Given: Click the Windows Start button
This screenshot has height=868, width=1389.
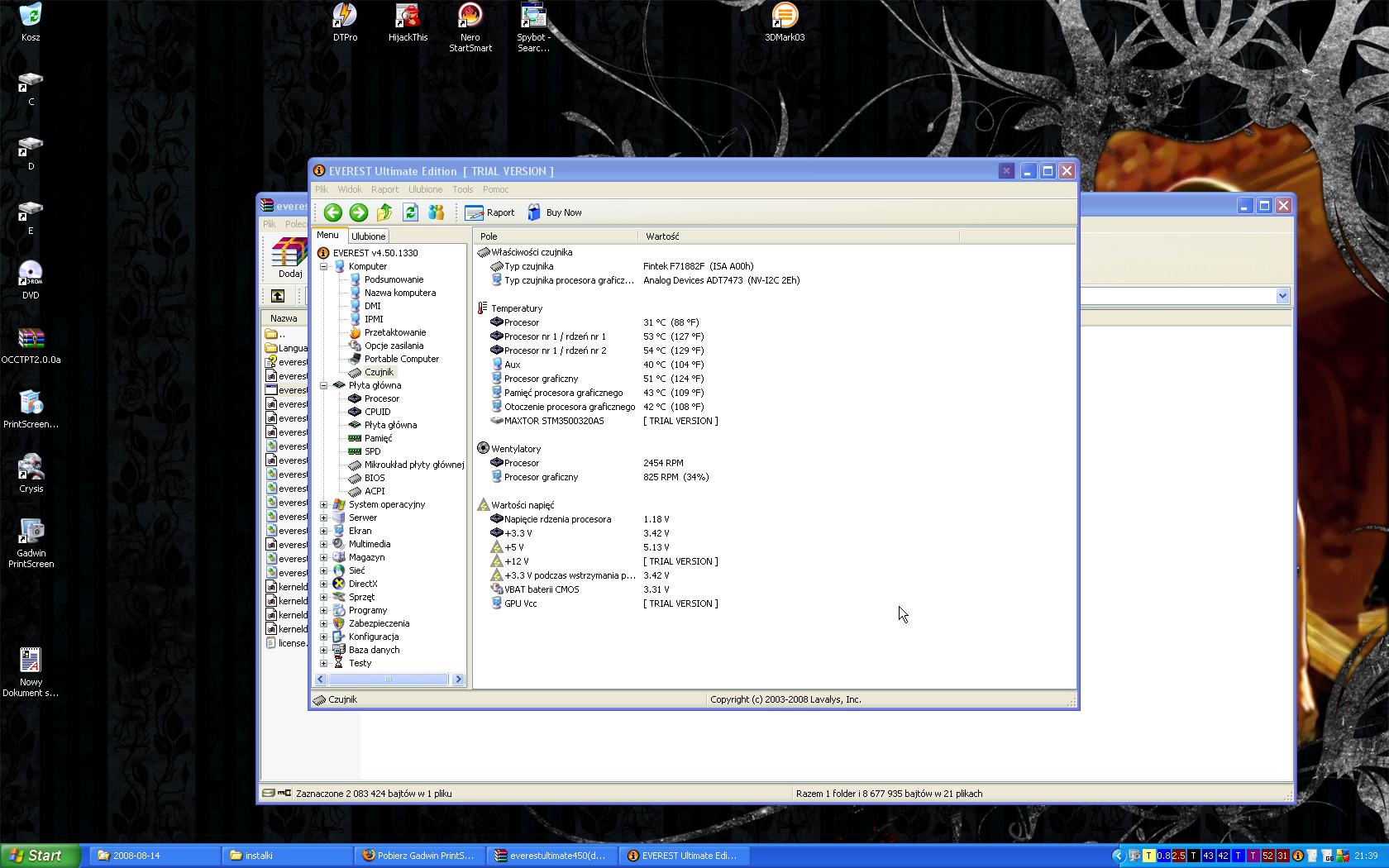Looking at the screenshot, I should coord(41,856).
